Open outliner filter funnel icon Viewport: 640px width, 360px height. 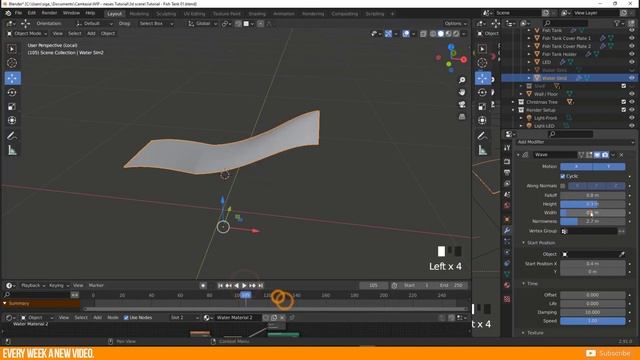[617, 23]
